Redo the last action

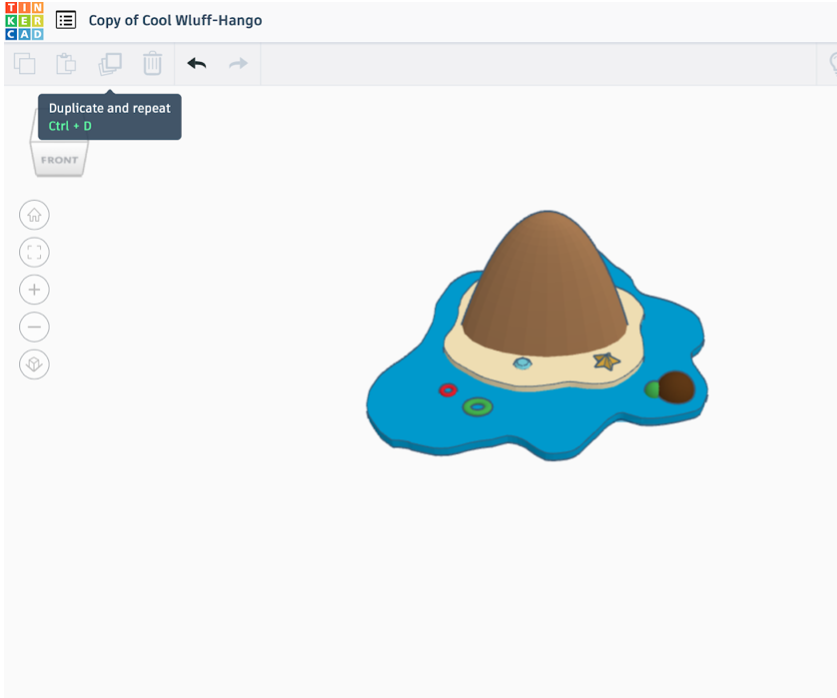(237, 63)
